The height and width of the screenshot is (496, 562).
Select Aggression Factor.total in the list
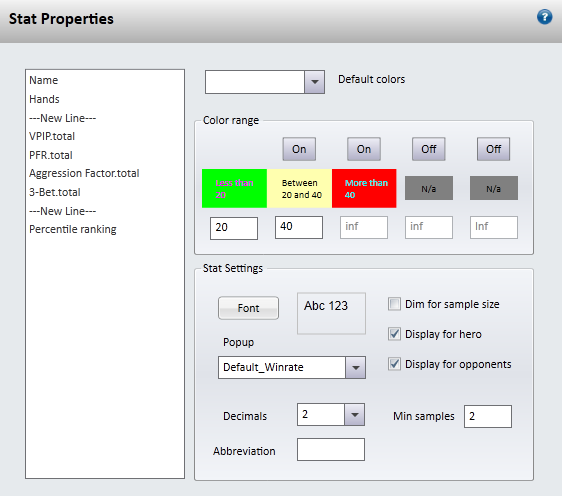[x=84, y=173]
